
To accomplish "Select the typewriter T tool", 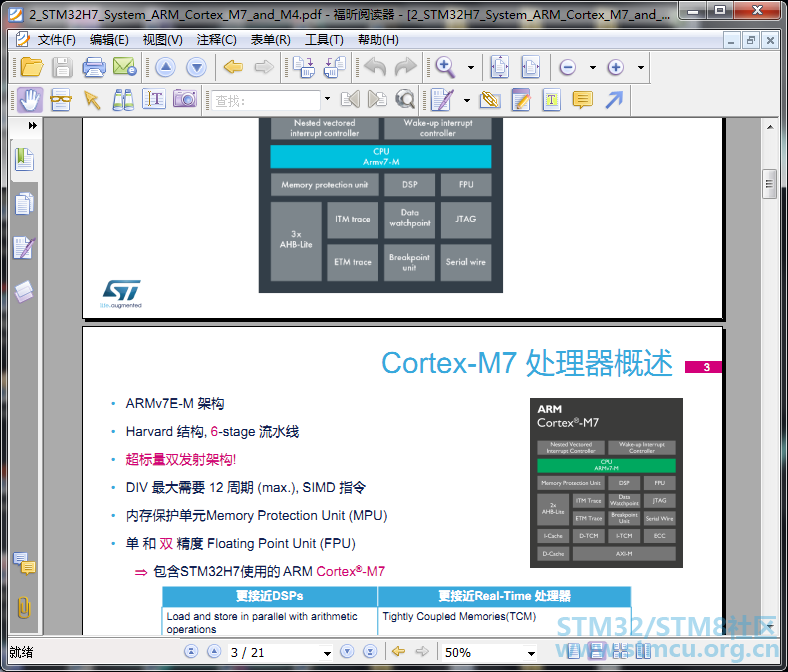I will click(552, 100).
